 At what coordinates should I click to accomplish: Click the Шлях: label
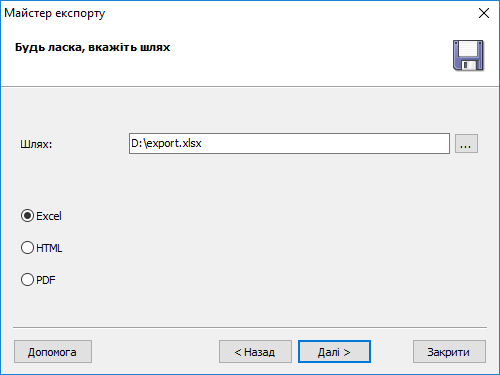[36, 144]
